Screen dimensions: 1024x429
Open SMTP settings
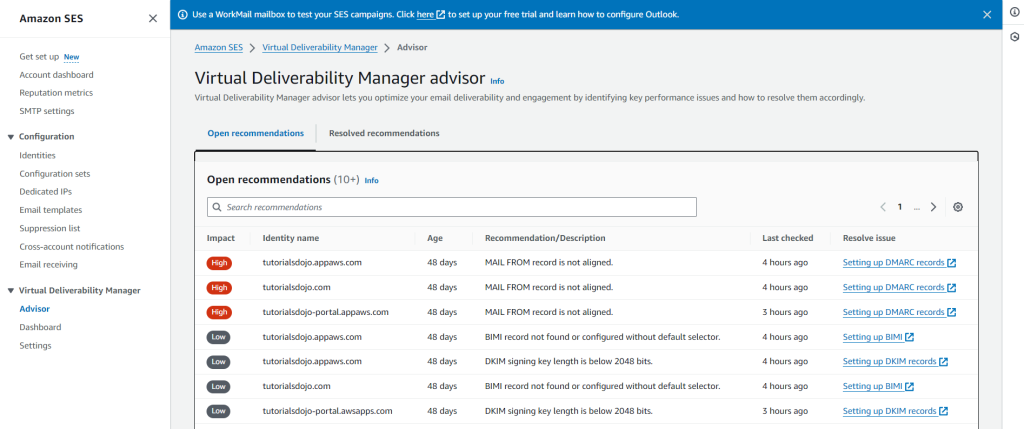47,111
